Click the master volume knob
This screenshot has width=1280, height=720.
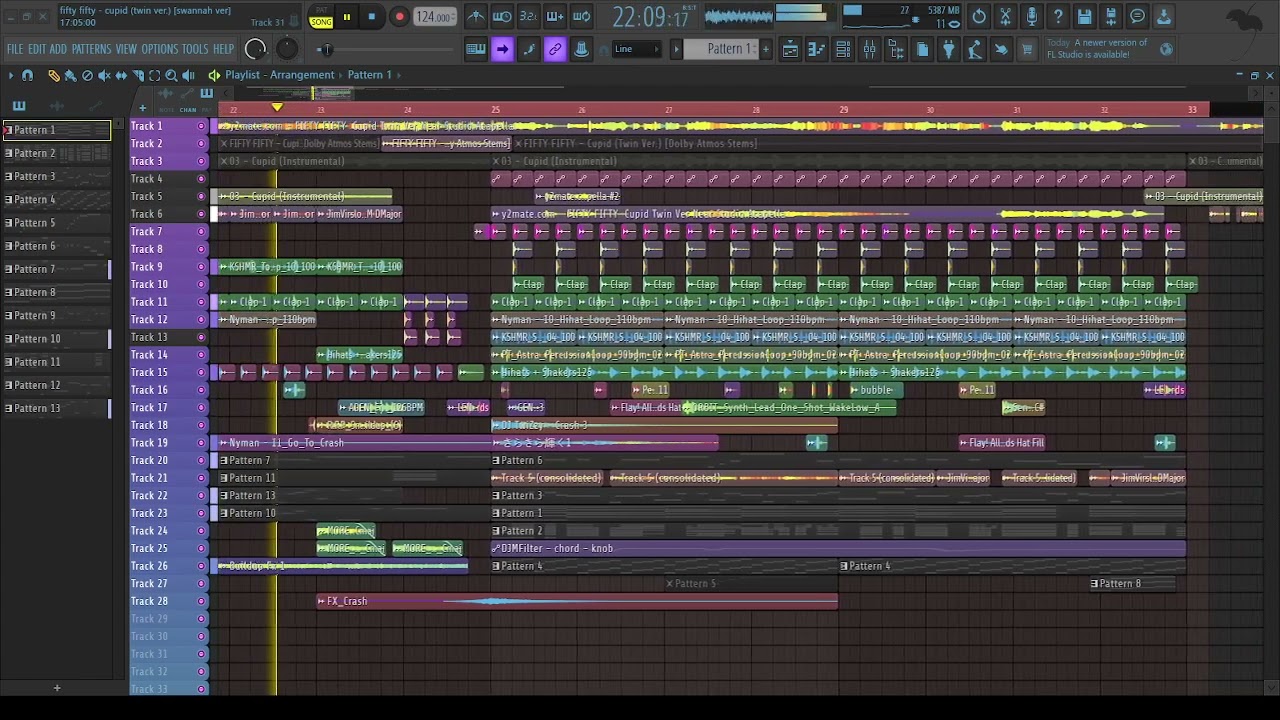click(256, 49)
